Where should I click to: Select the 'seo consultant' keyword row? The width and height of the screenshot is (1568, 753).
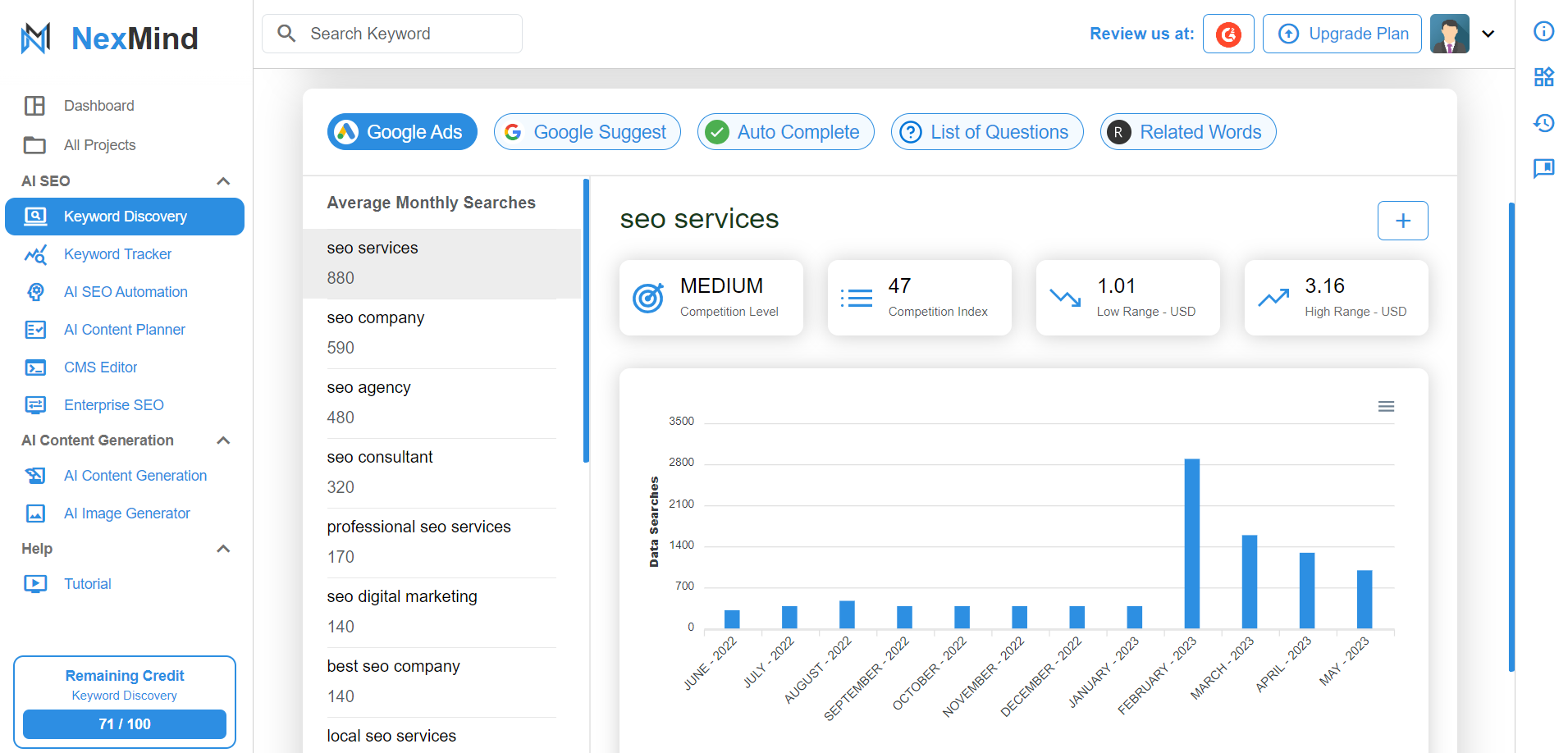441,472
